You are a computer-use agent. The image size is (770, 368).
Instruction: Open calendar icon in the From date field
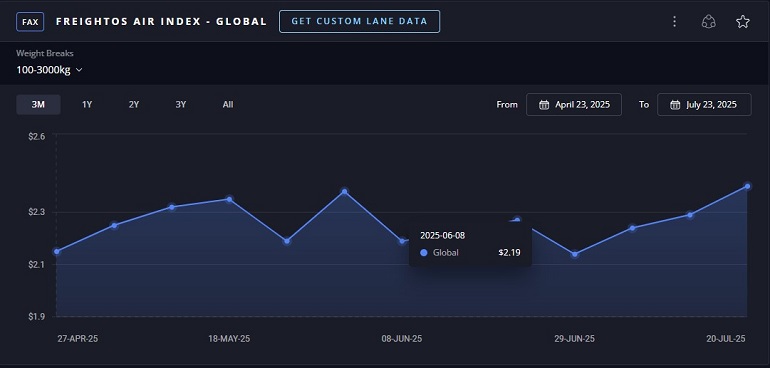544,105
